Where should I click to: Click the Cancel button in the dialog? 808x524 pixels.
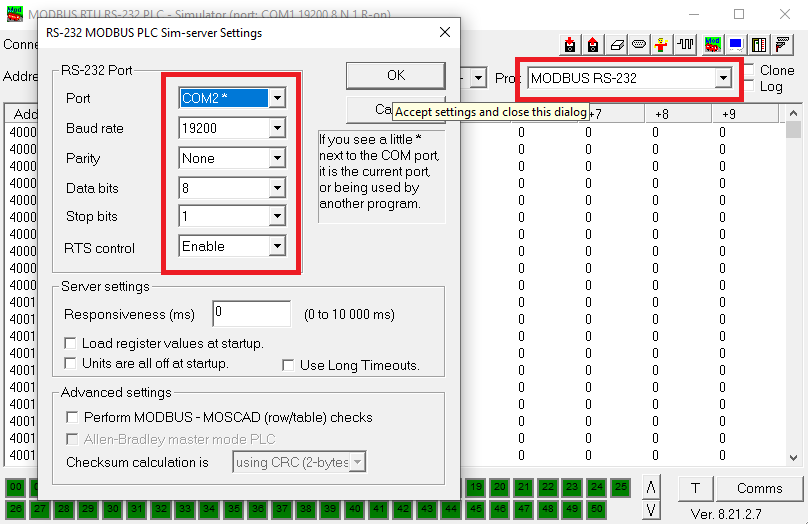click(x=369, y=110)
